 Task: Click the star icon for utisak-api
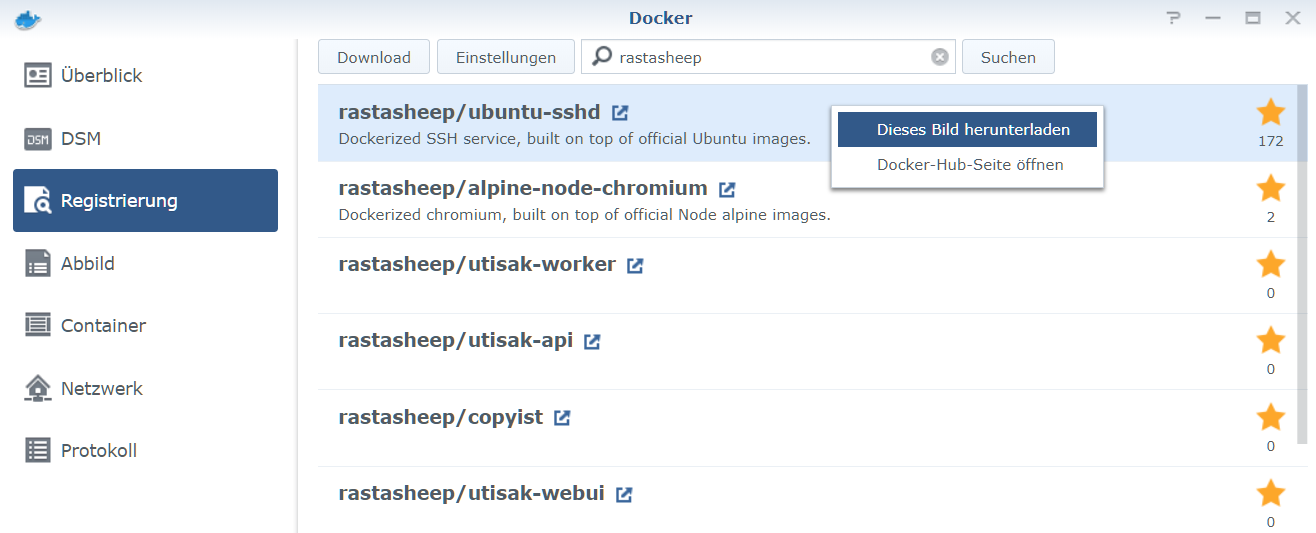pos(1271,340)
